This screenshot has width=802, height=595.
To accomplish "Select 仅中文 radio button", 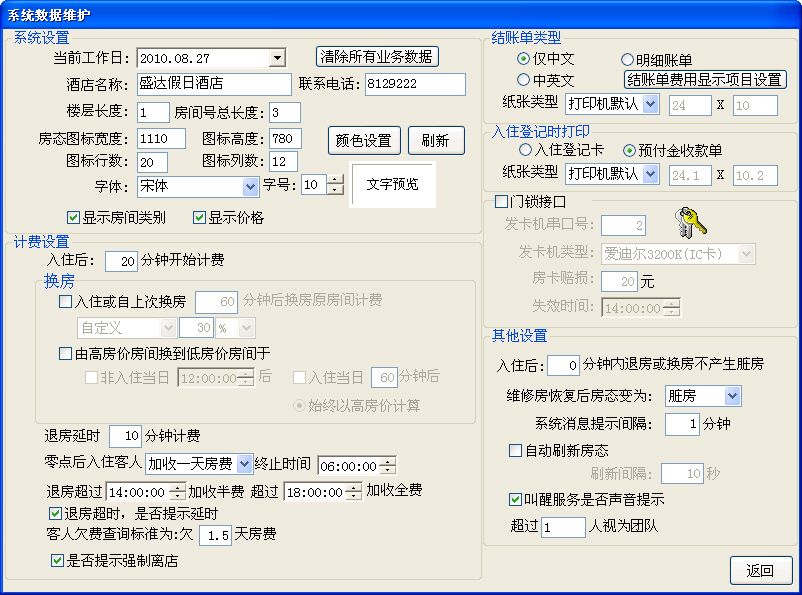I will point(523,59).
